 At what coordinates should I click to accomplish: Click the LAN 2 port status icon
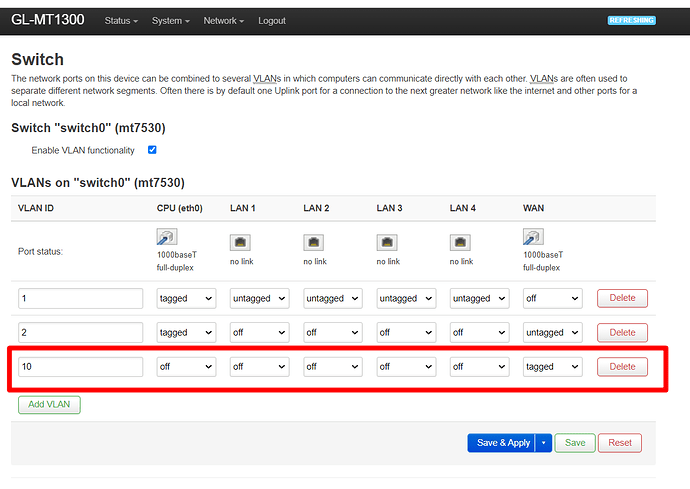point(313,242)
